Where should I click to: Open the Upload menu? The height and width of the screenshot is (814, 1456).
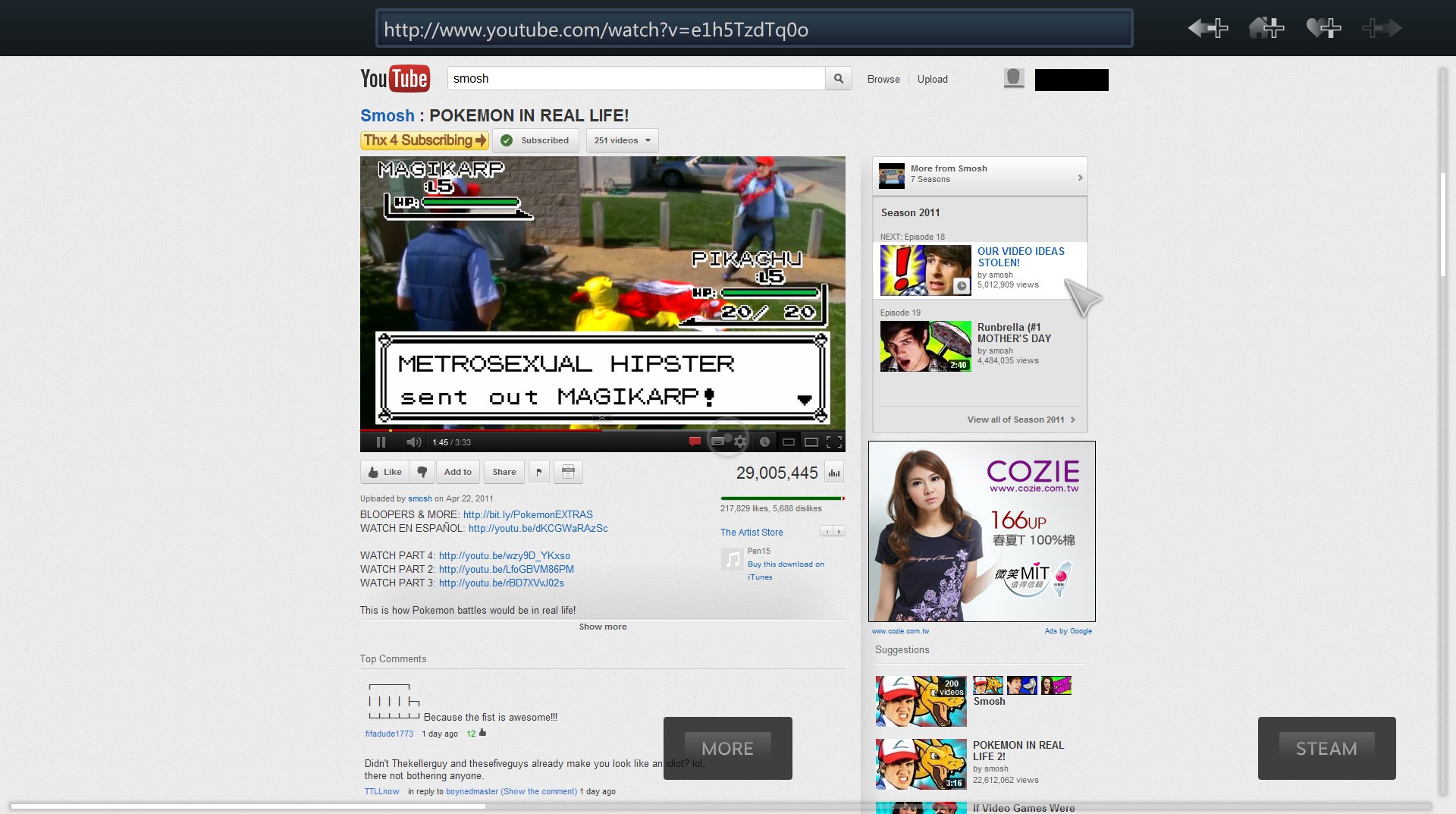tap(933, 79)
